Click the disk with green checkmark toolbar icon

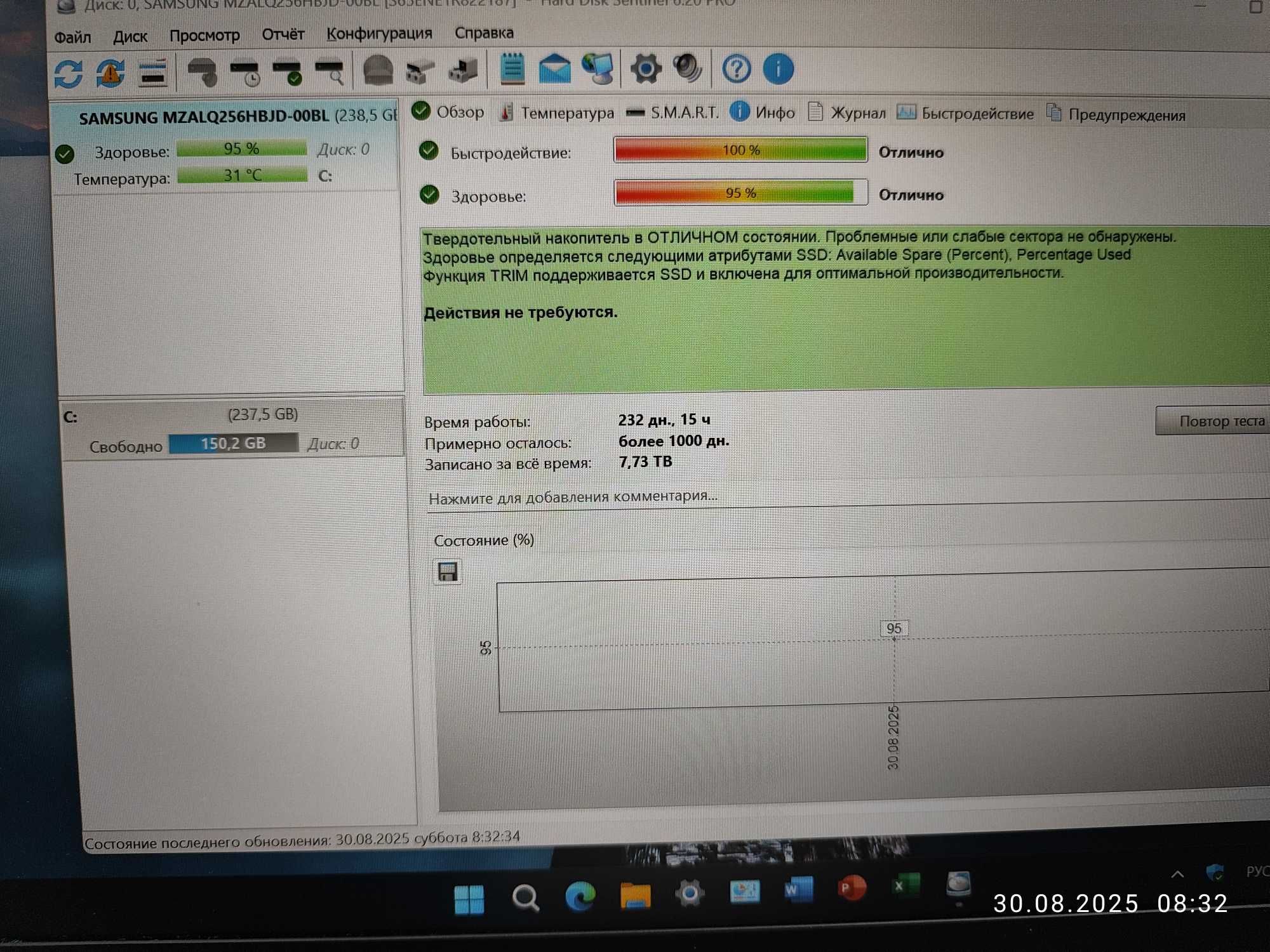(x=287, y=72)
